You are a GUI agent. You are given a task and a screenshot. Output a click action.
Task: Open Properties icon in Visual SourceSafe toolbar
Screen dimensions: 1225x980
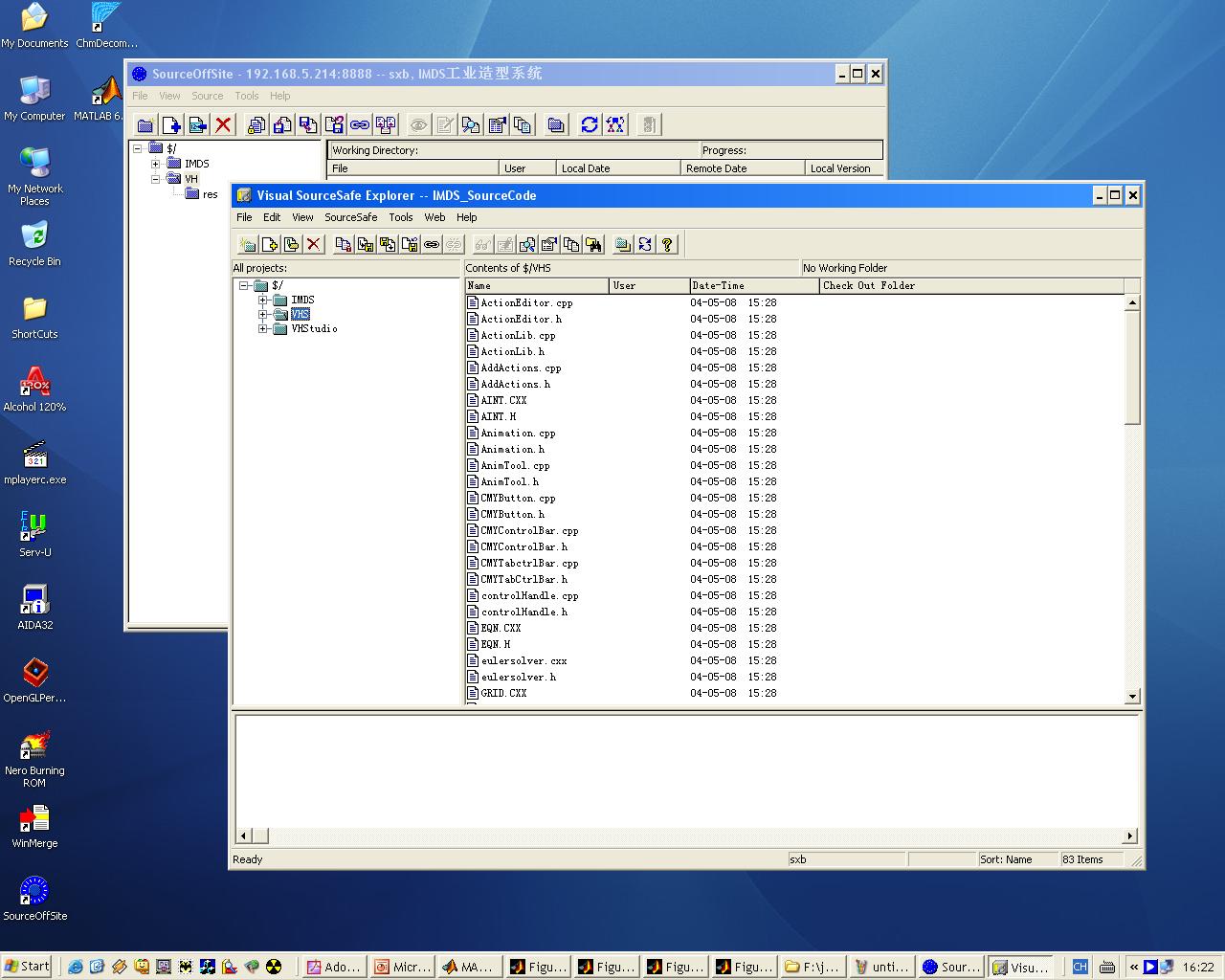coord(549,245)
